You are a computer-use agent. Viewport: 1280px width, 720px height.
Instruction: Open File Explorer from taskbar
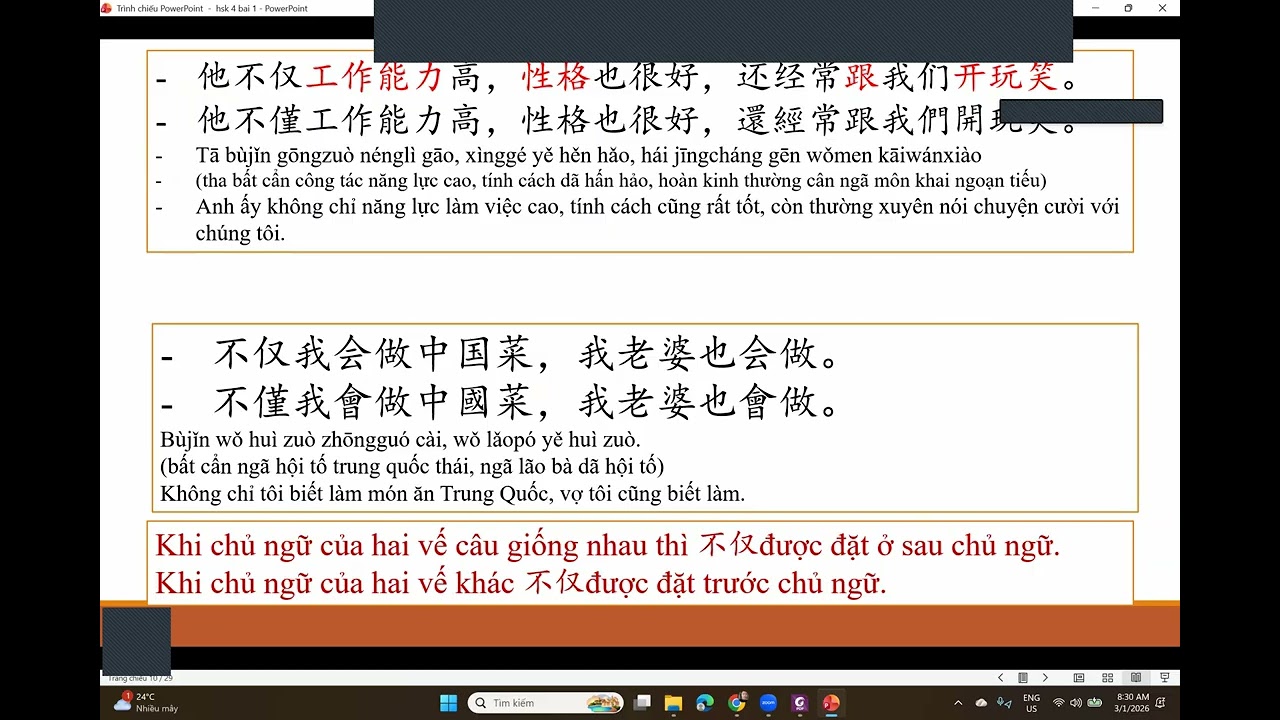coord(673,703)
